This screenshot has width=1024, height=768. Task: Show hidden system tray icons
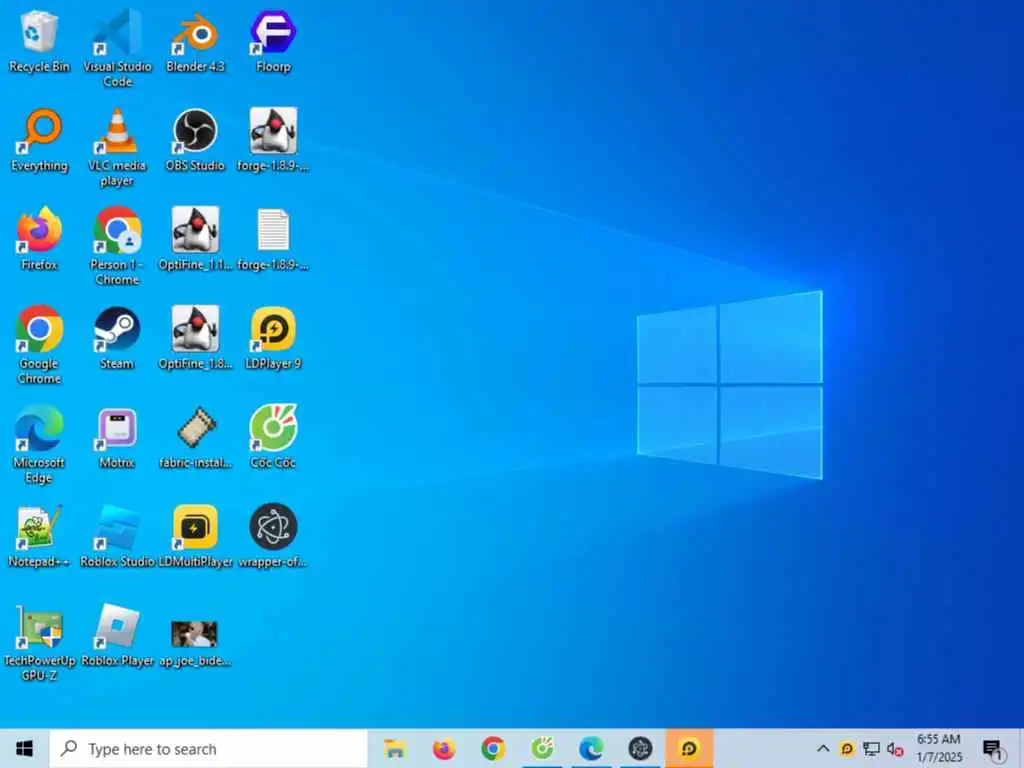click(x=823, y=749)
